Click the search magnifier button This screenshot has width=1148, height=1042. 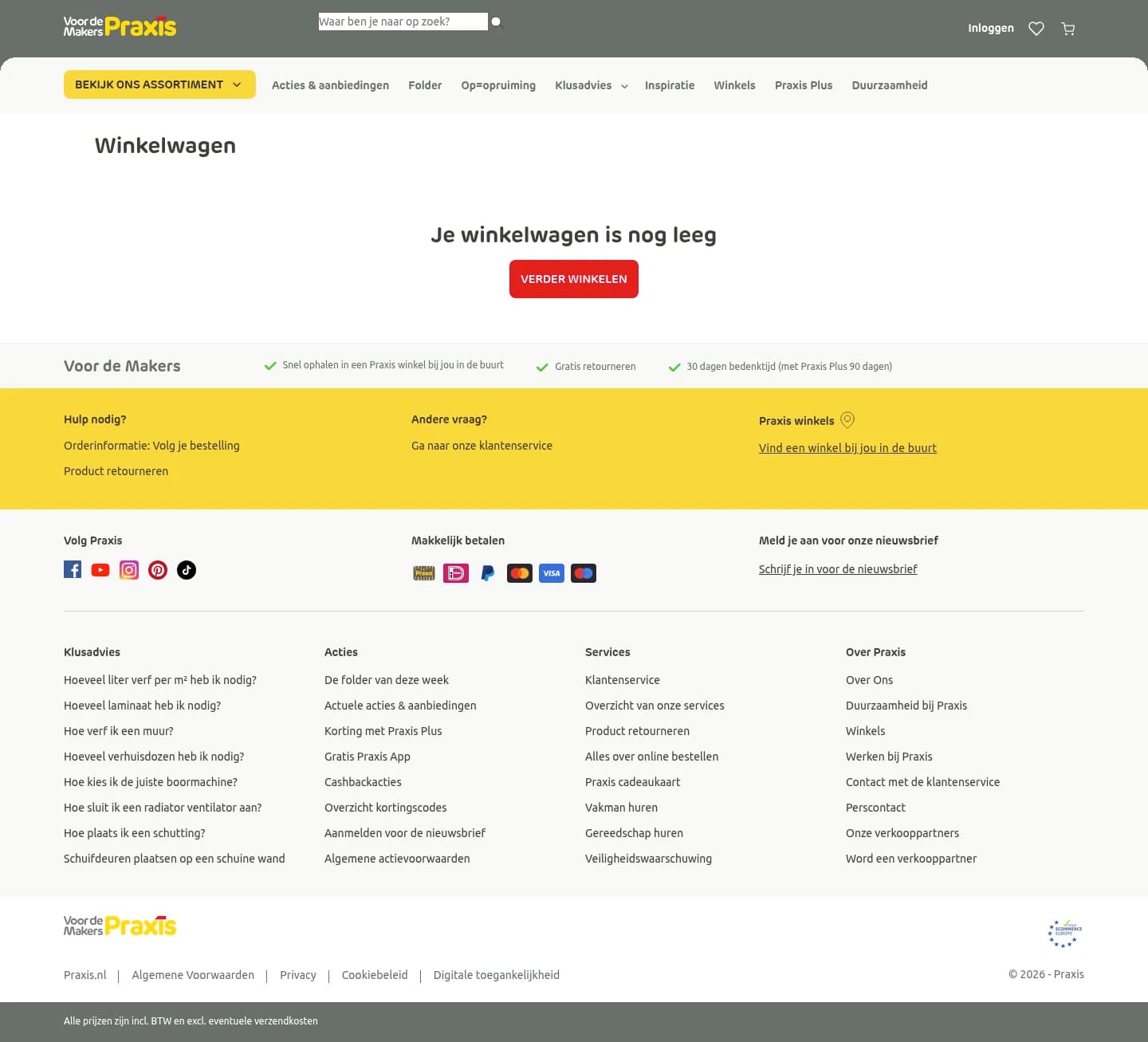(497, 22)
